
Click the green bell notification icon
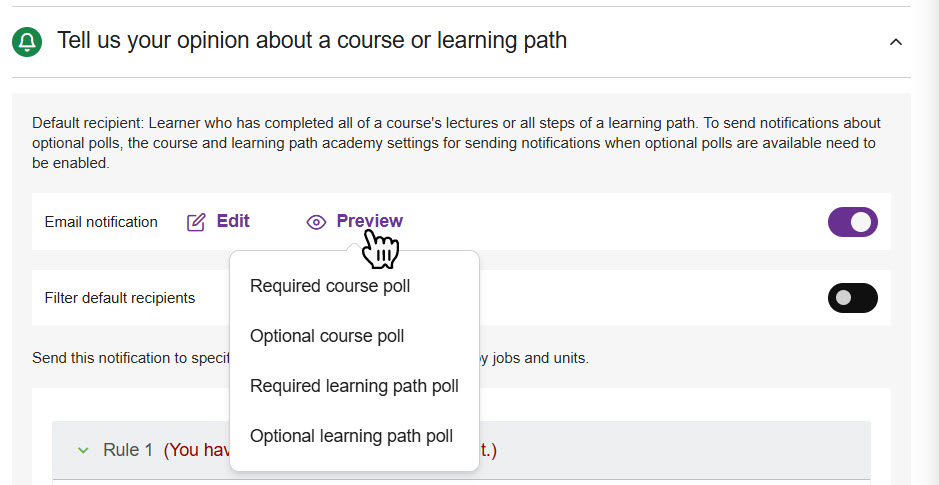click(27, 42)
